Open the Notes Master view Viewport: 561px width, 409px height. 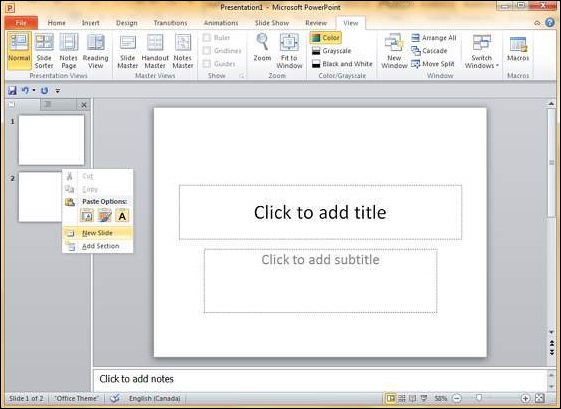coord(183,51)
